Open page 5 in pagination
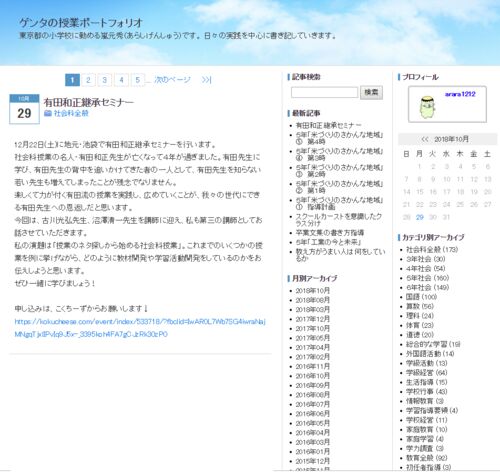Viewport: 500px width, 472px height. coord(138,80)
